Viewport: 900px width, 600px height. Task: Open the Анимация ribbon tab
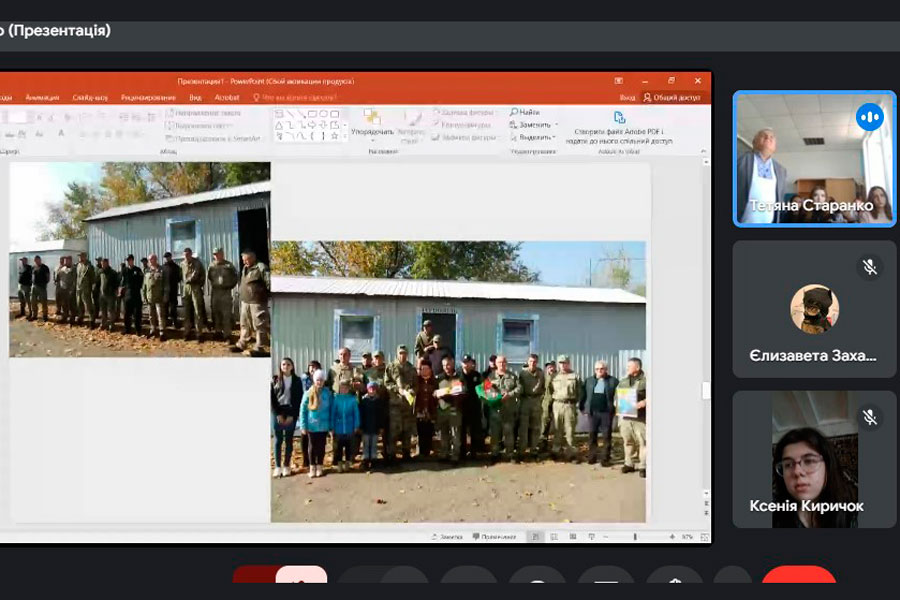[x=42, y=98]
